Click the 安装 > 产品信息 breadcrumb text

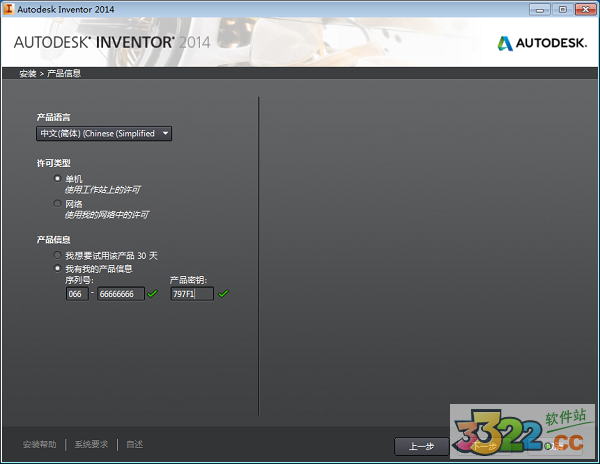[50, 73]
